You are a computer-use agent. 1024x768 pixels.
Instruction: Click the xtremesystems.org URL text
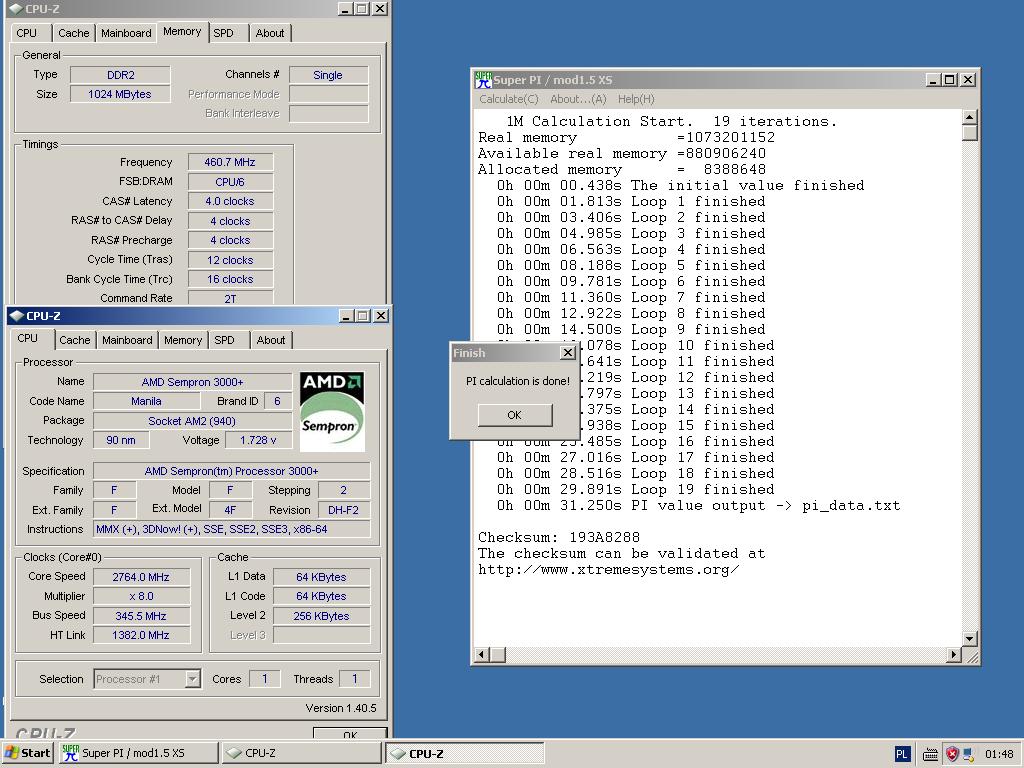coord(609,569)
